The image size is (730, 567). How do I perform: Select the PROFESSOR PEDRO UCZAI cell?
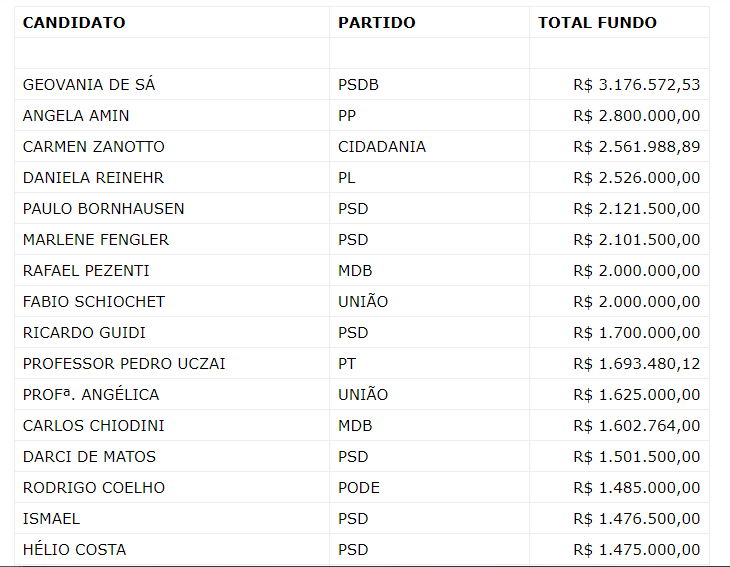[124, 364]
